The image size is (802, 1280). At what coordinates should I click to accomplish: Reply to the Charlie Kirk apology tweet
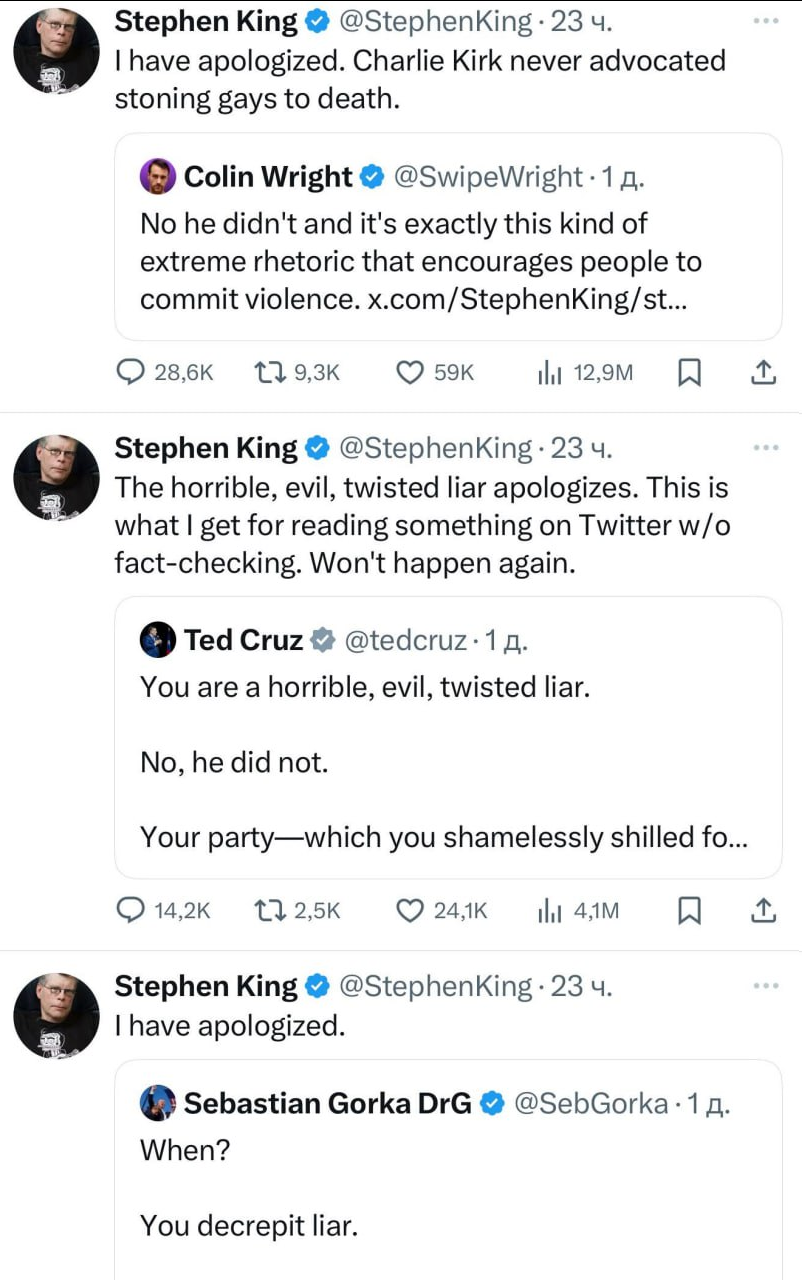tap(131, 373)
